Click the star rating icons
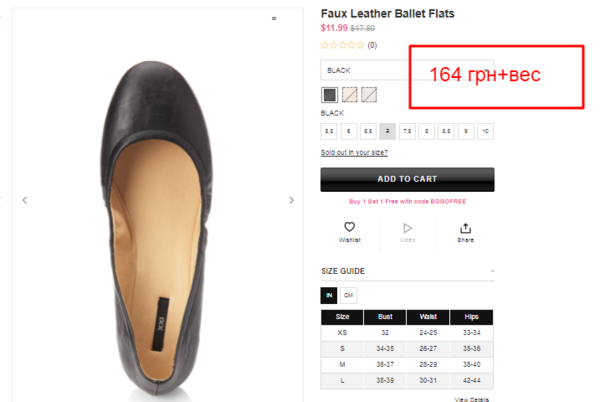The image size is (600, 402). (x=342, y=45)
